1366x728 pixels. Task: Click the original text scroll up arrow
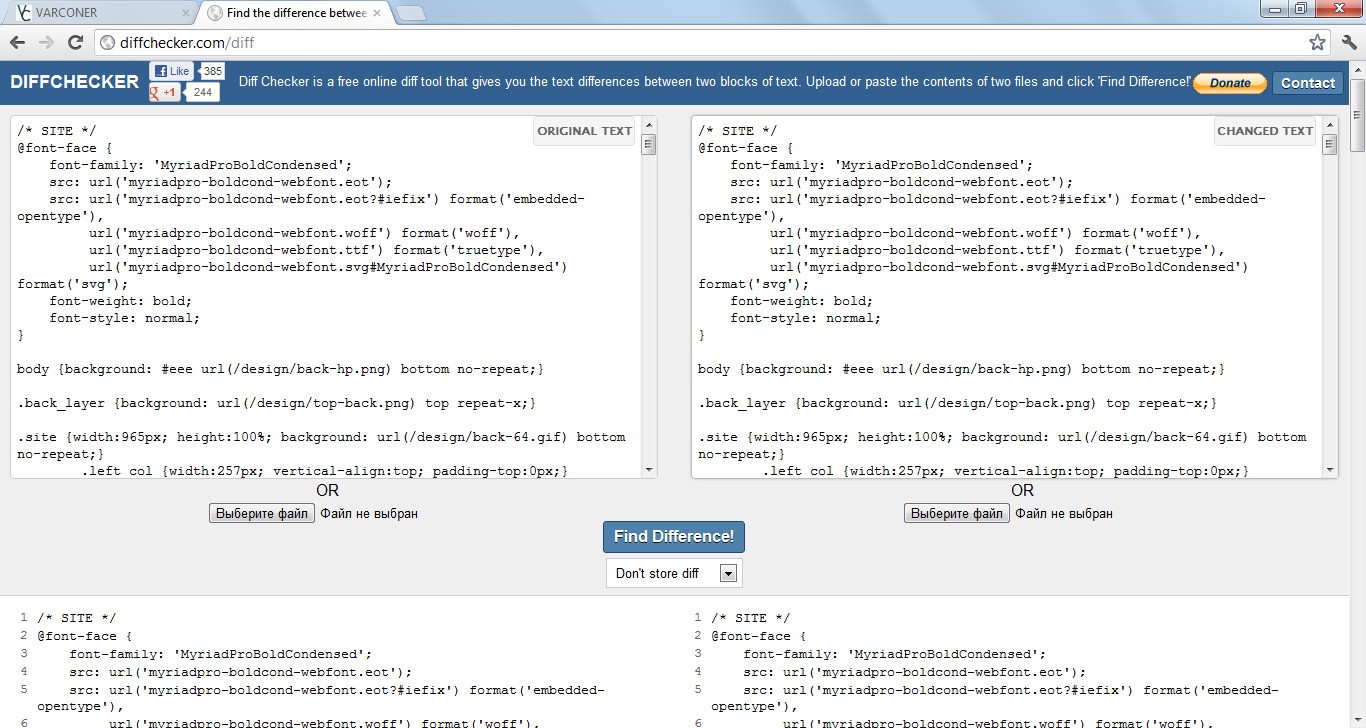[x=649, y=125]
